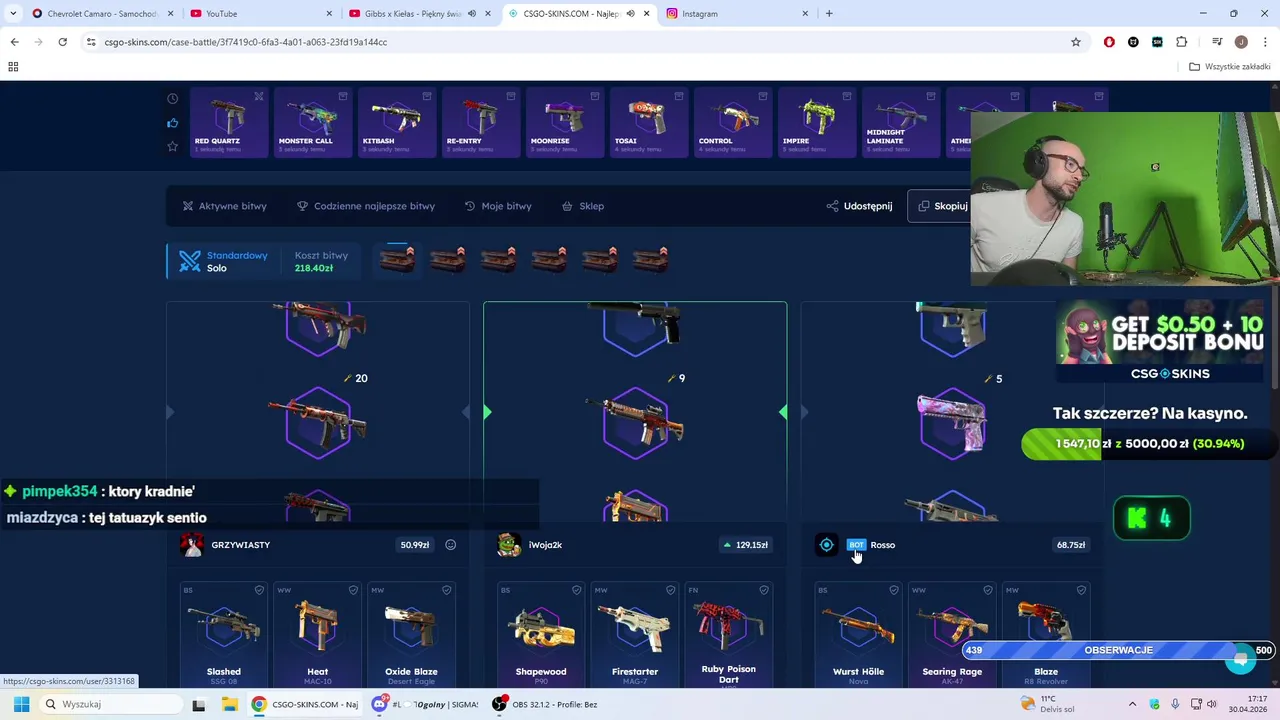The width and height of the screenshot is (1280, 720).
Task: Open Wszystkie zakładki bookmarks folder
Action: tap(1230, 67)
